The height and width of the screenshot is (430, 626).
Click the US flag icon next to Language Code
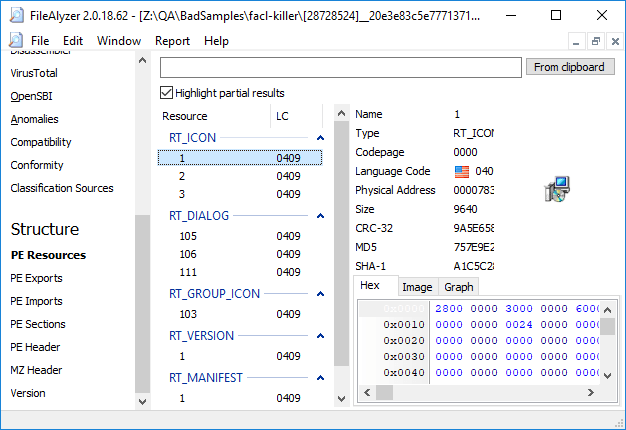pyautogui.click(x=462, y=172)
